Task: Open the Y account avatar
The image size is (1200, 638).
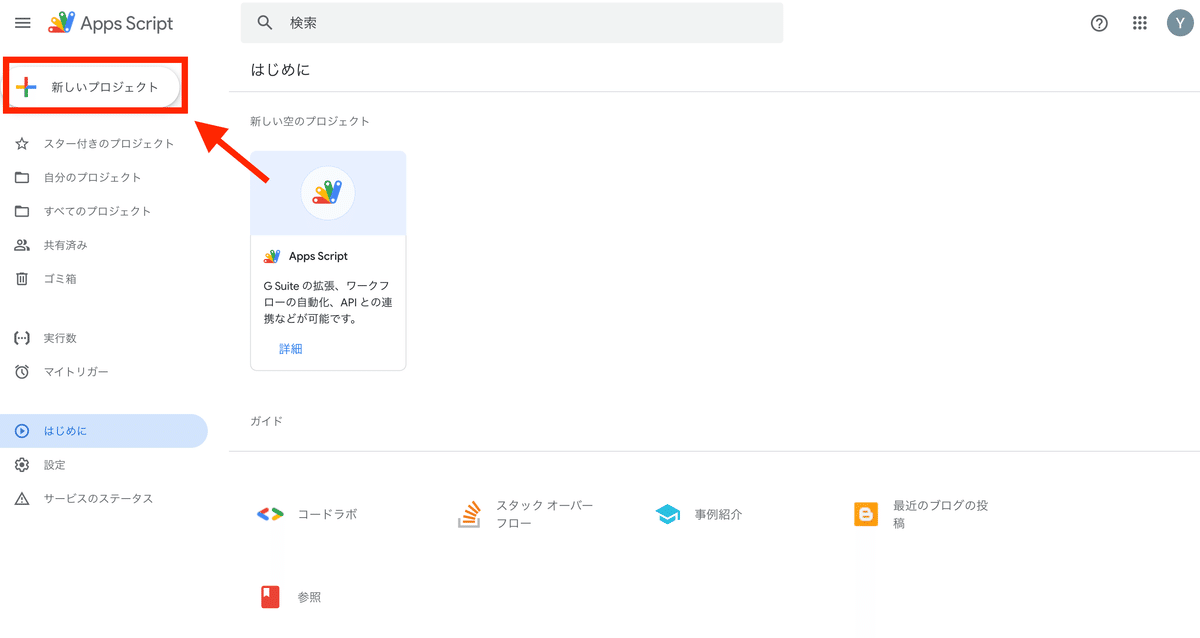Action: point(1180,23)
